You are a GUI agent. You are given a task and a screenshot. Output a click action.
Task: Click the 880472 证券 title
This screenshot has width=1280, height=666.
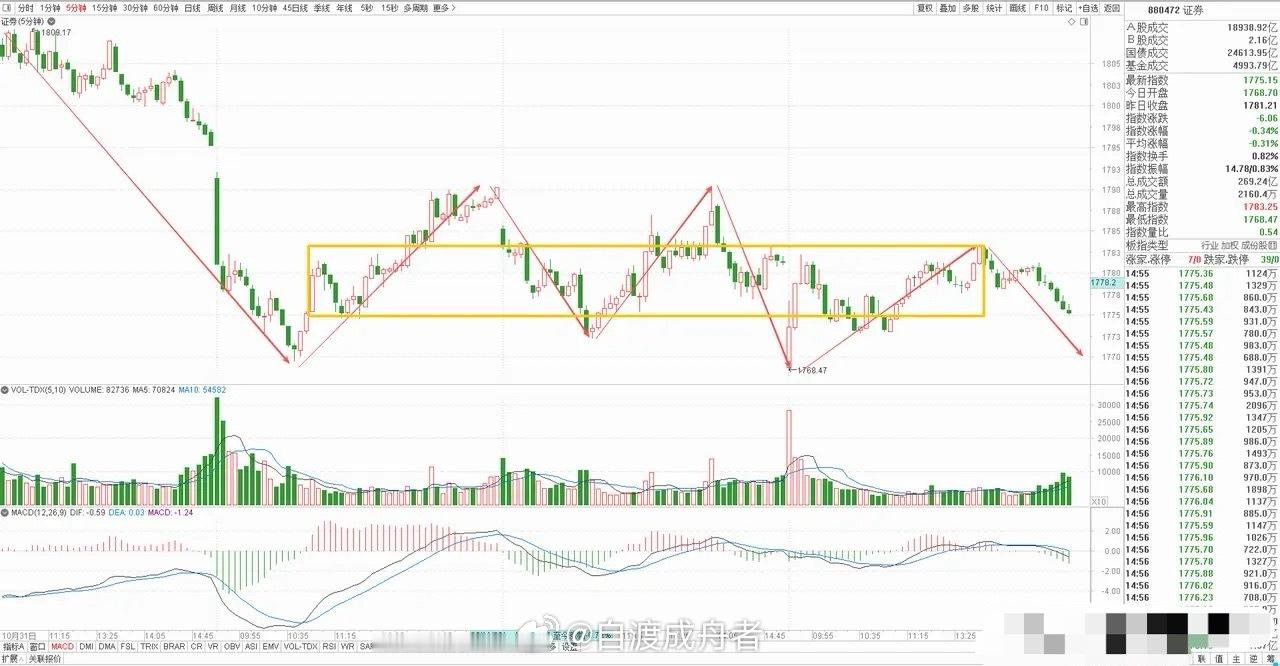point(1175,10)
